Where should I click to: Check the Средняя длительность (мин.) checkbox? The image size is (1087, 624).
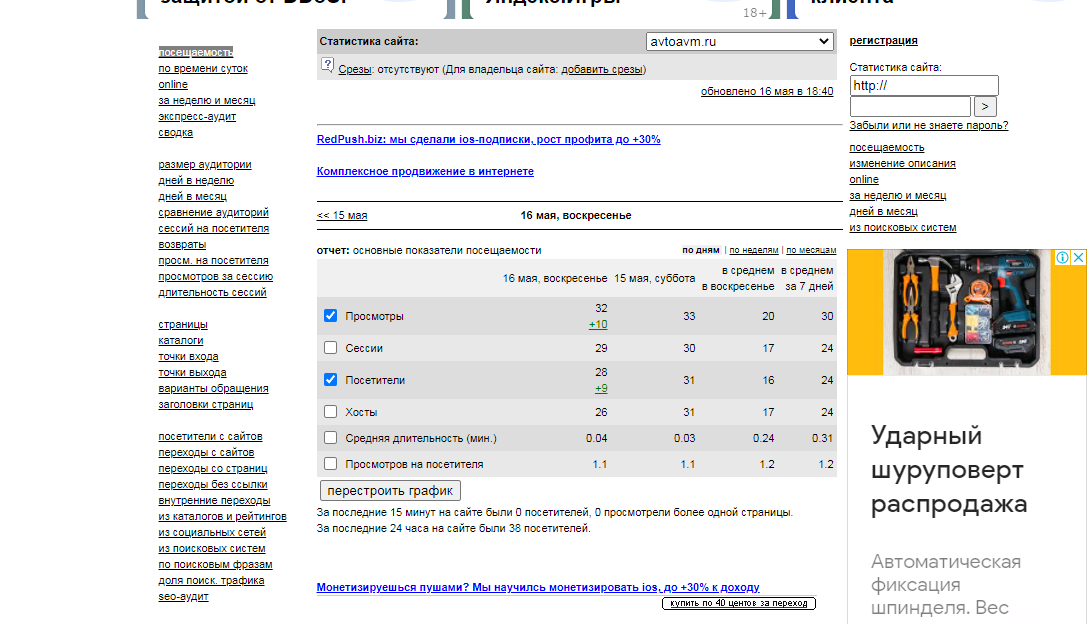(x=331, y=437)
